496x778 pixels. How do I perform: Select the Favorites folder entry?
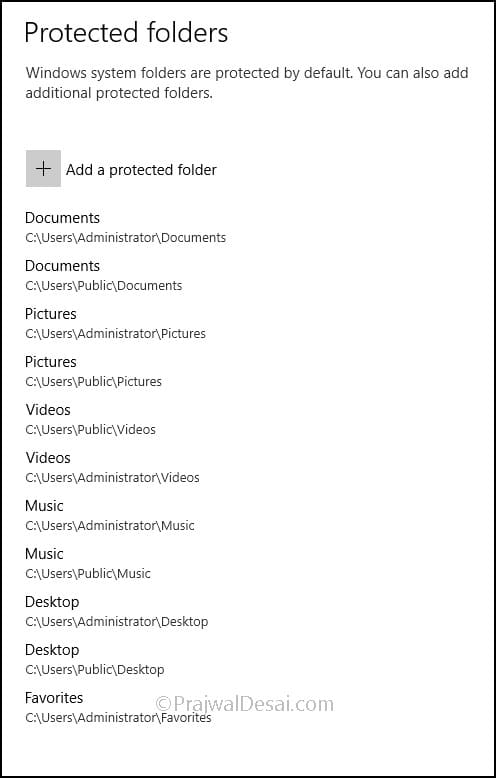(119, 709)
